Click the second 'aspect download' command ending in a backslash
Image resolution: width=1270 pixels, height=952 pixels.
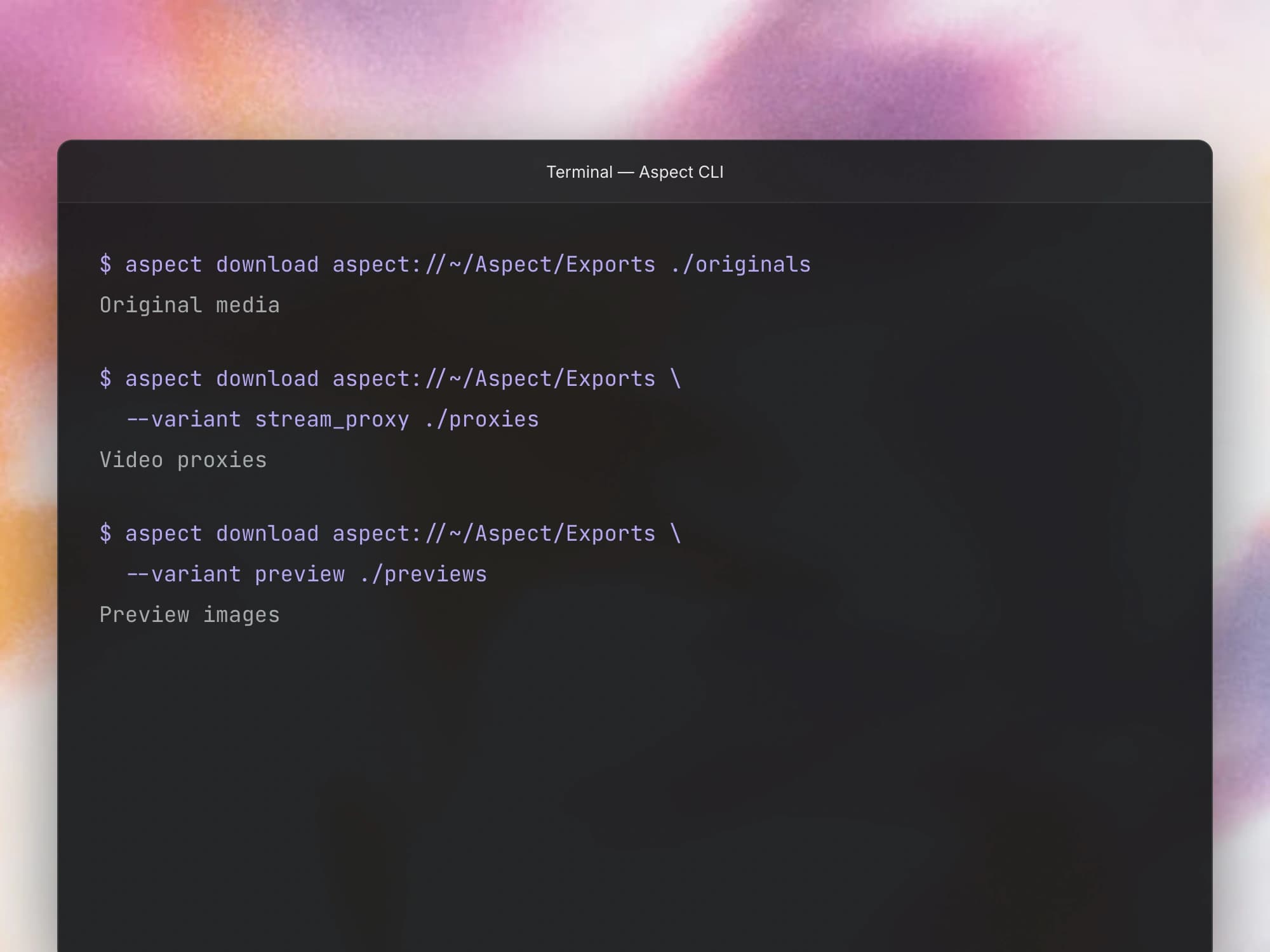point(391,379)
